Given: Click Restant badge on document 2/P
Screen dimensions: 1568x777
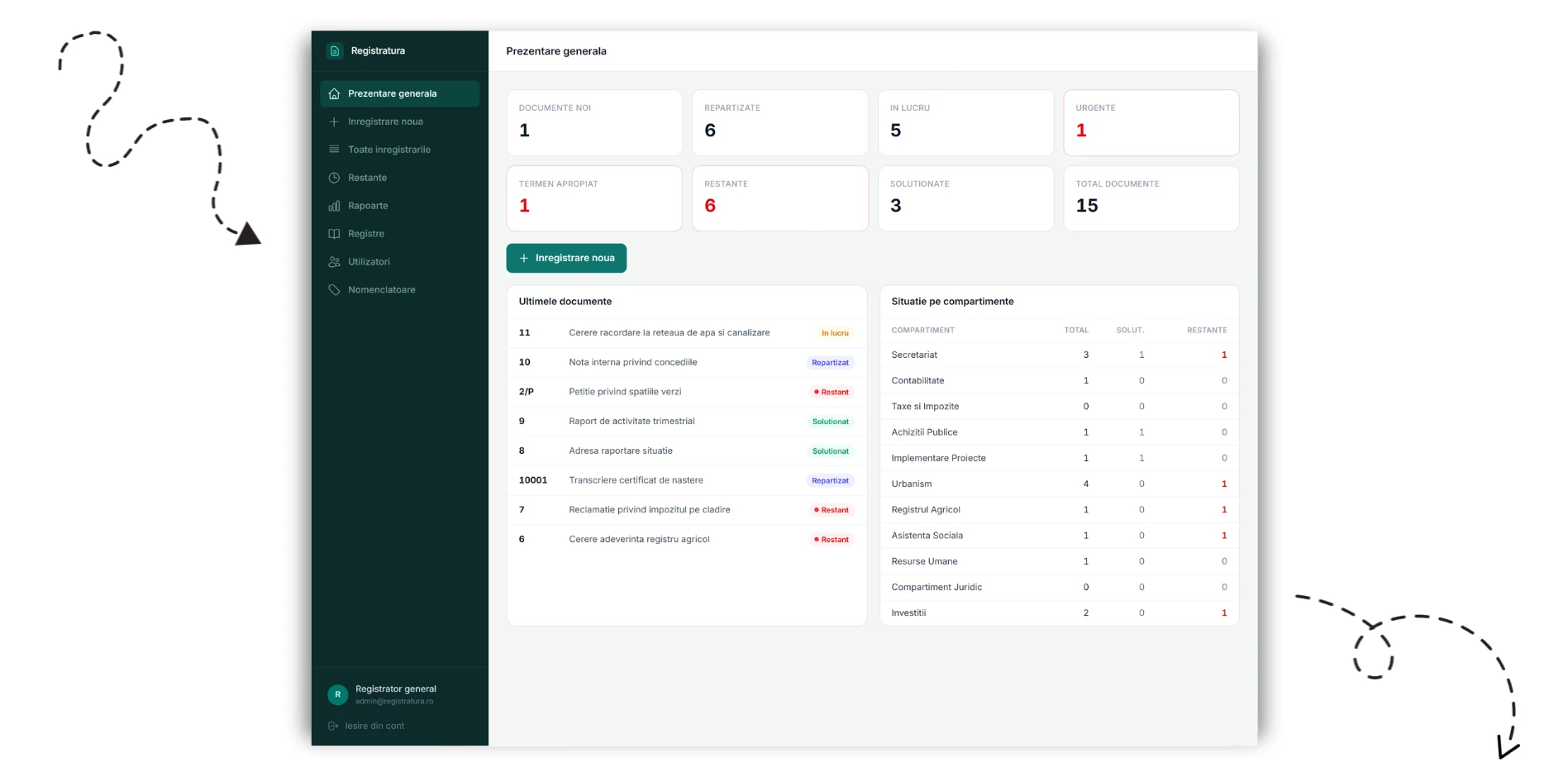Looking at the screenshot, I should [832, 393].
